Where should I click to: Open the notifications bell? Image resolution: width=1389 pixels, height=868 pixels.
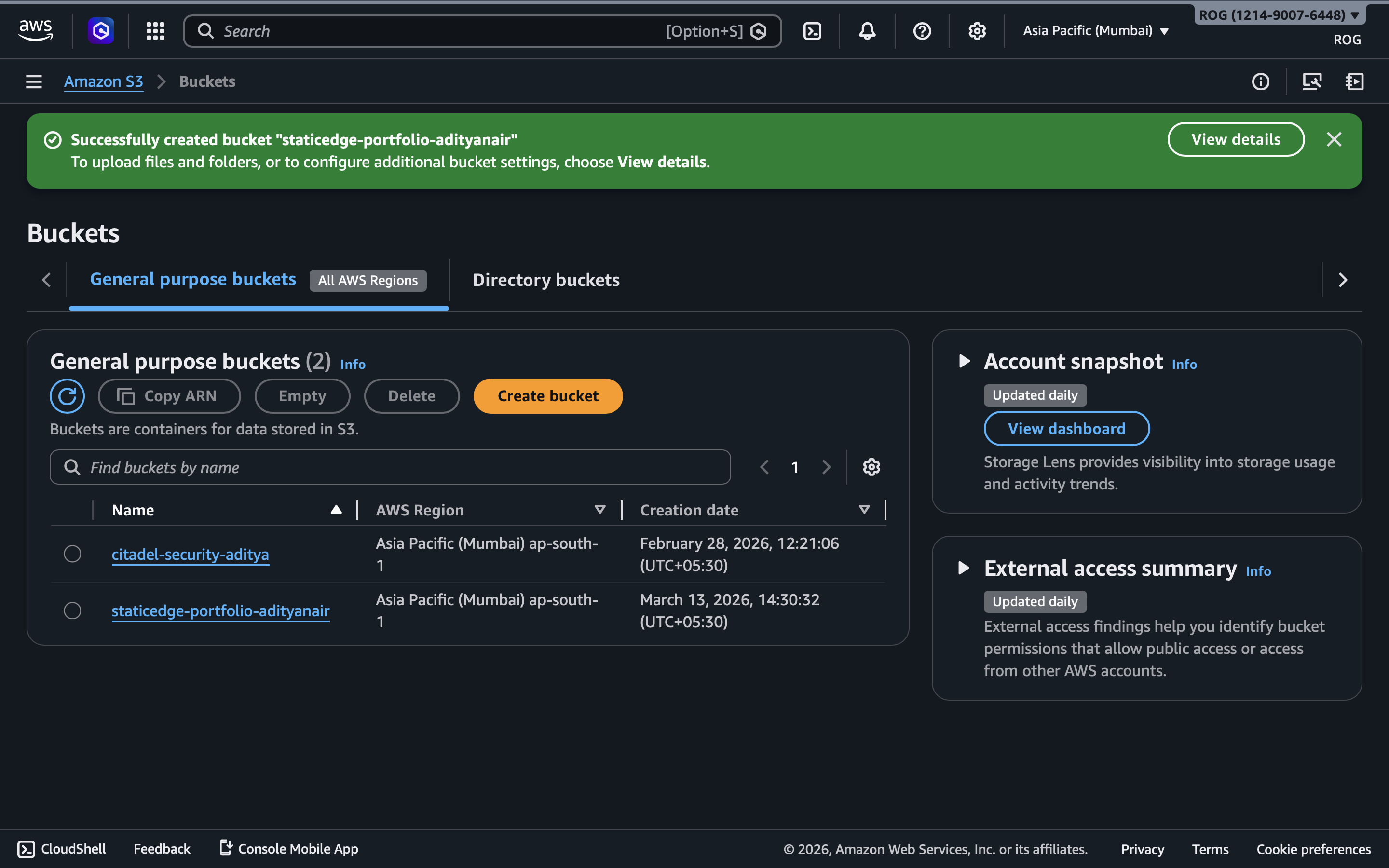[x=867, y=31]
